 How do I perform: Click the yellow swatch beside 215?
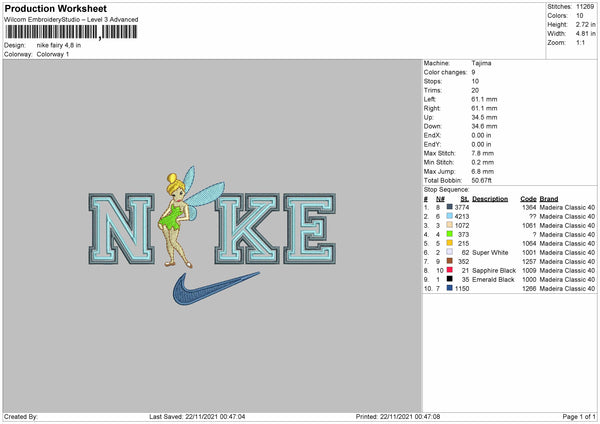[449, 243]
